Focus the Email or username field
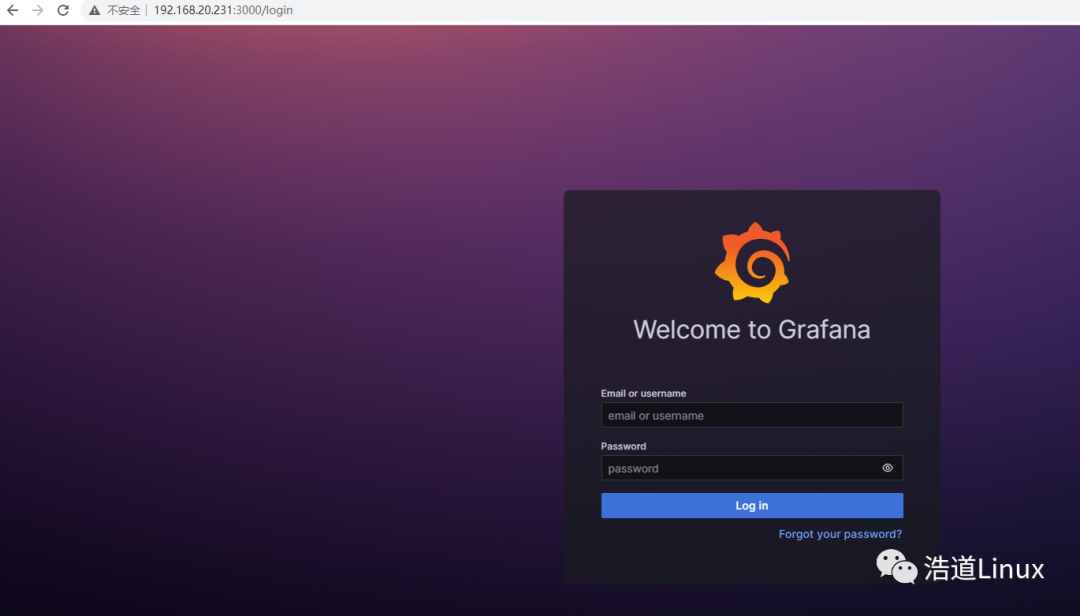This screenshot has width=1080, height=616. coord(751,415)
